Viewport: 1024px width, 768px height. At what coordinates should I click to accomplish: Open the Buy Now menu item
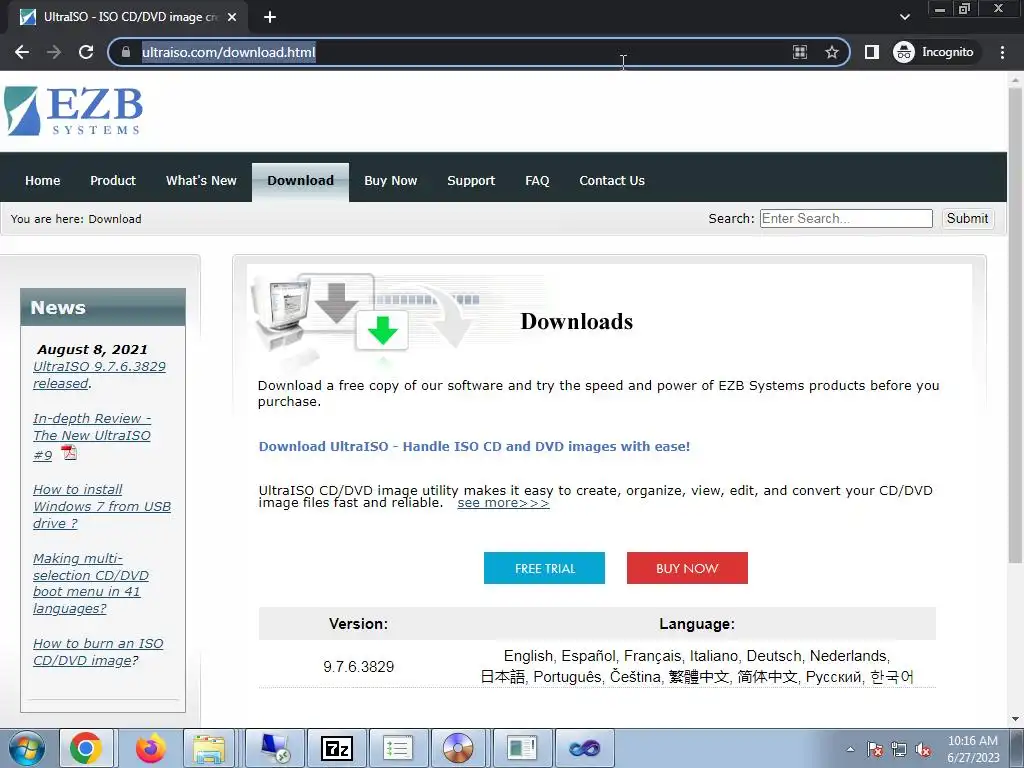[391, 181]
